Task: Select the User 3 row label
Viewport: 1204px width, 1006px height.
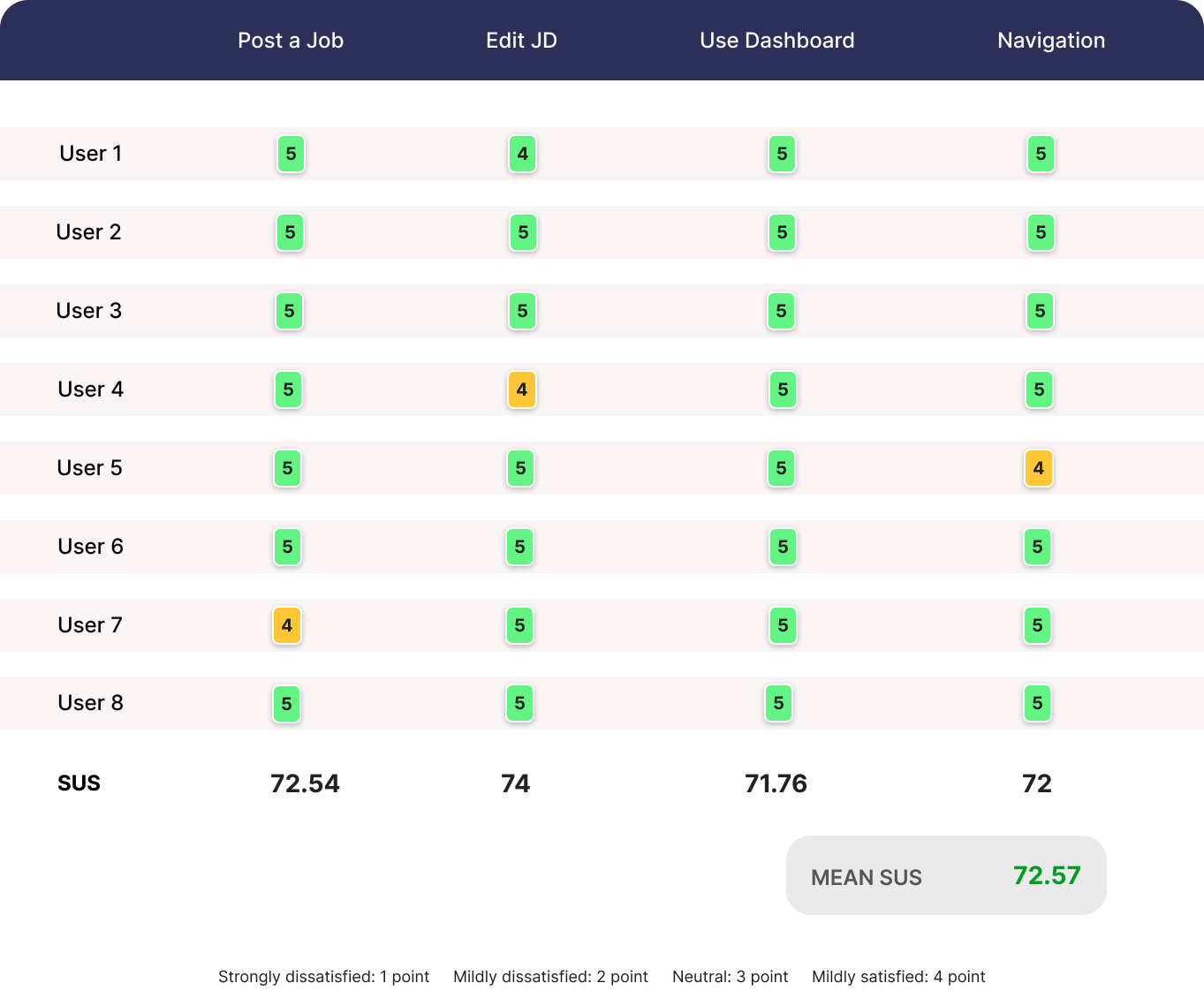Action: [x=88, y=311]
